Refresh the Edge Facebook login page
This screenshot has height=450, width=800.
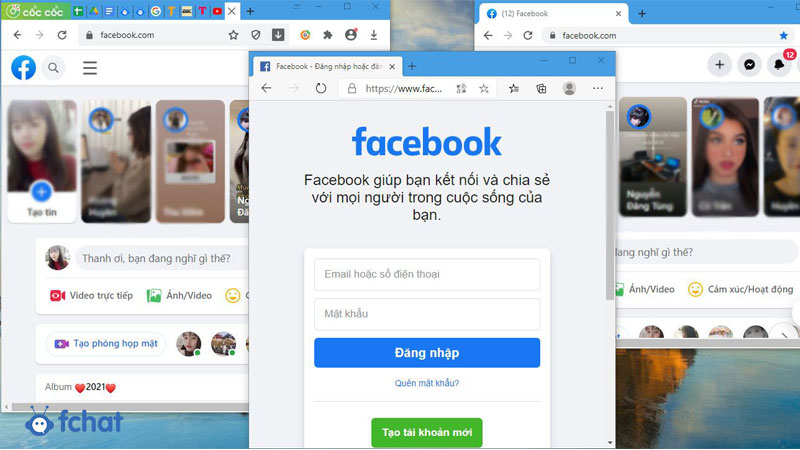[320, 88]
